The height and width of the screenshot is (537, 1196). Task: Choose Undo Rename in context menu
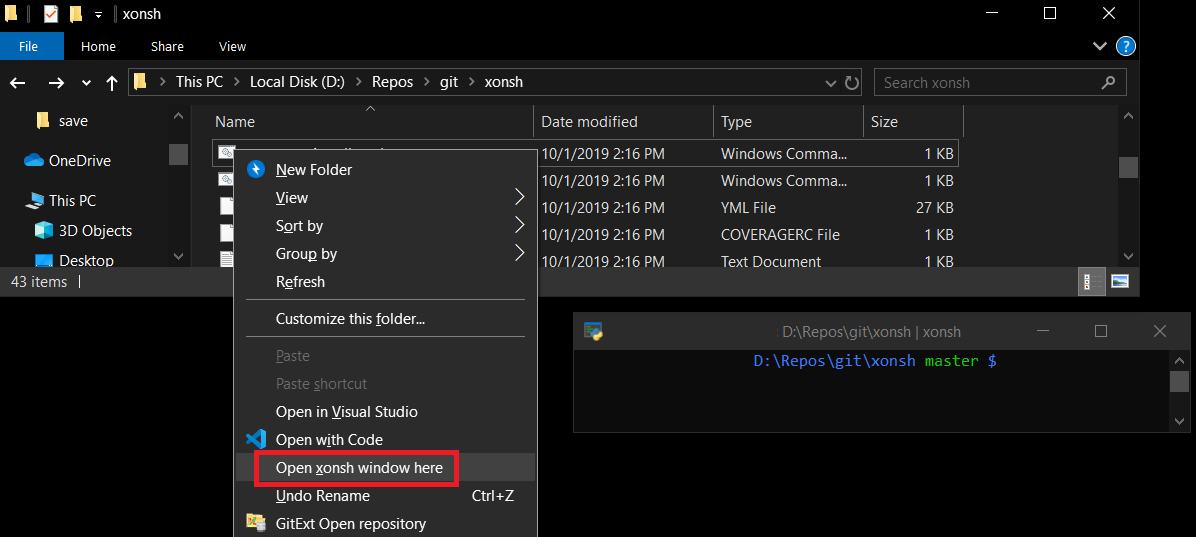385,496
